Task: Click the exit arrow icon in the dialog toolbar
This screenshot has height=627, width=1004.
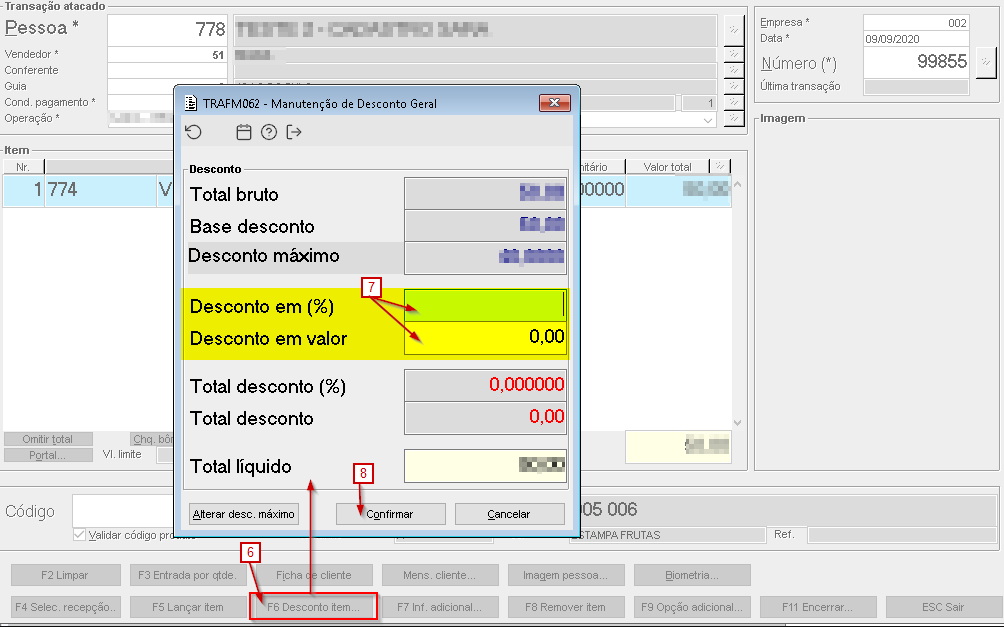Action: (x=294, y=133)
